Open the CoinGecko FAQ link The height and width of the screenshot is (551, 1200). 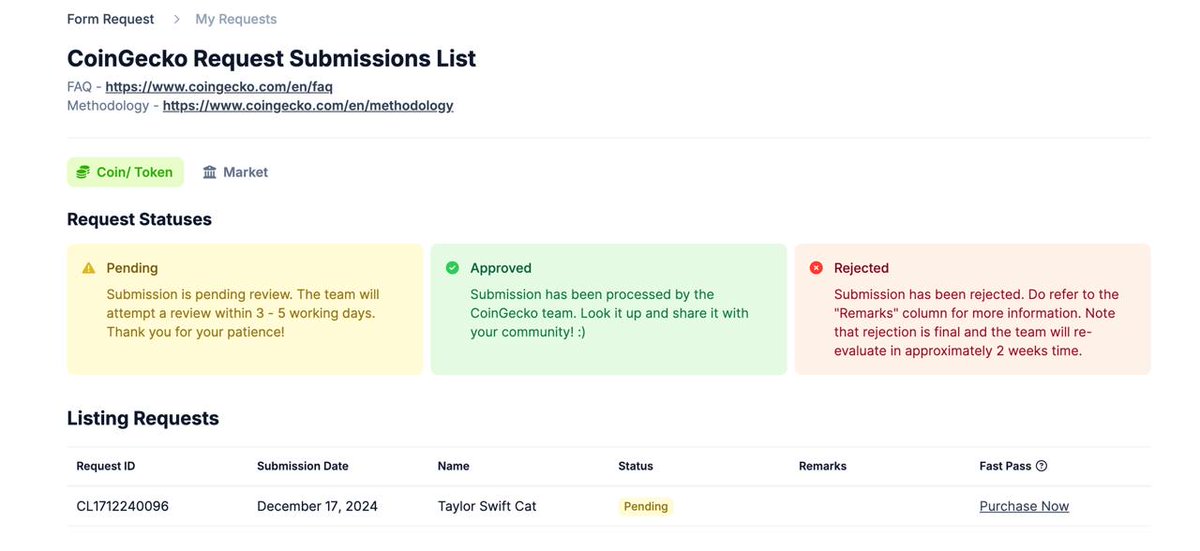pyautogui.click(x=219, y=87)
